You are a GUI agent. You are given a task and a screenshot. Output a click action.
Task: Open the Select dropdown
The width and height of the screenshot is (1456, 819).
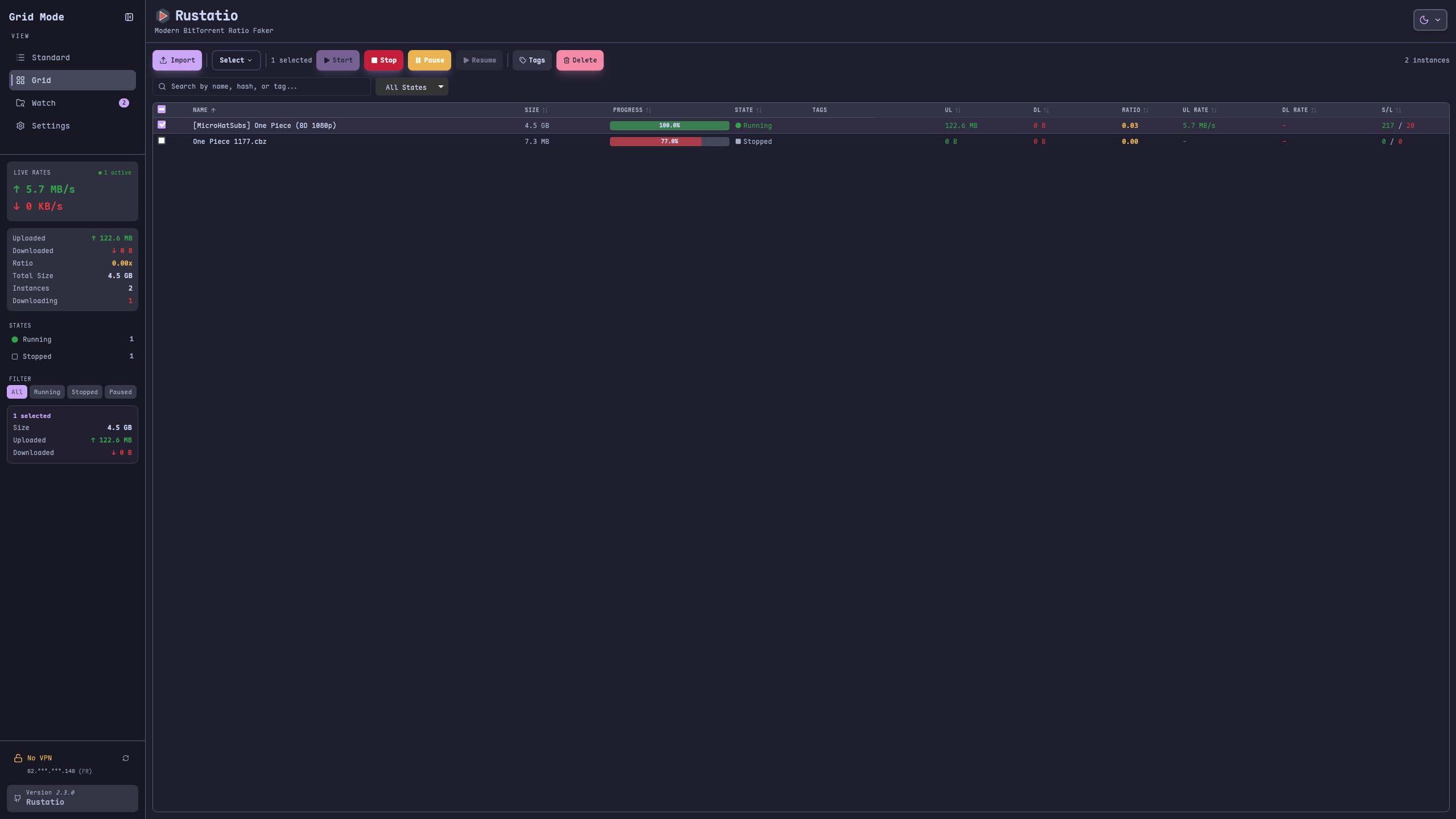tap(235, 60)
